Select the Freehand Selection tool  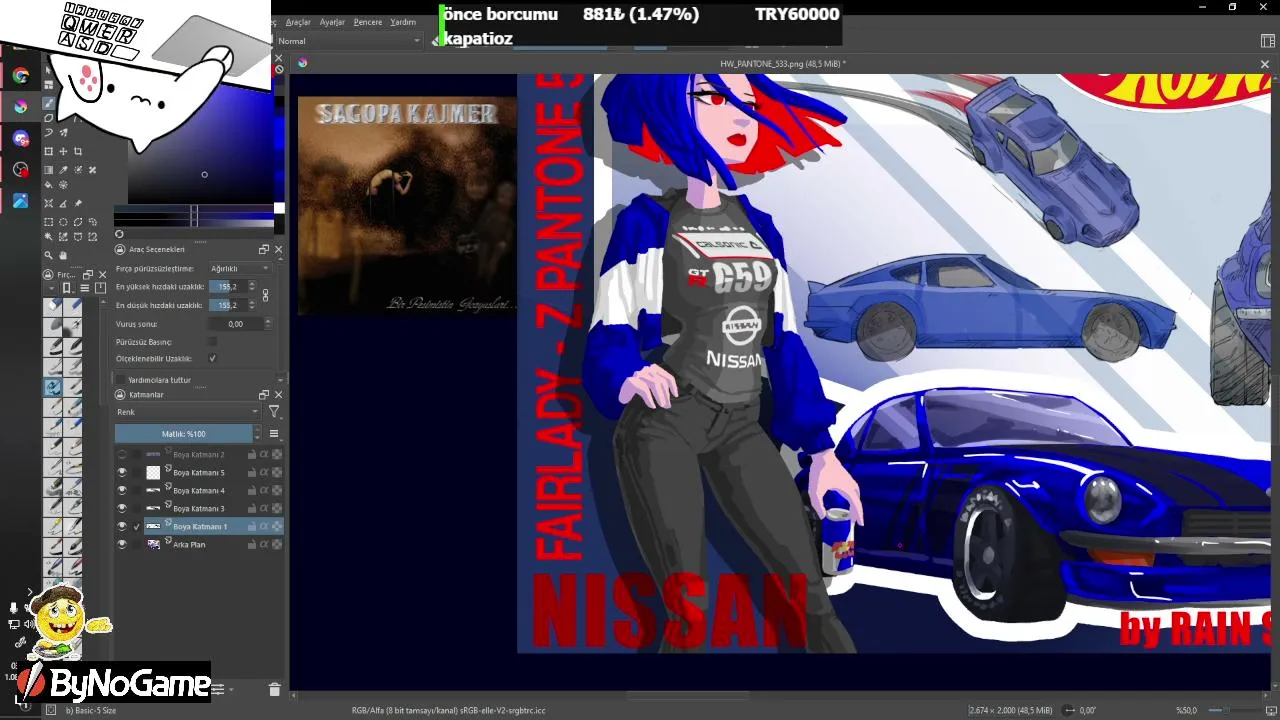(x=93, y=222)
